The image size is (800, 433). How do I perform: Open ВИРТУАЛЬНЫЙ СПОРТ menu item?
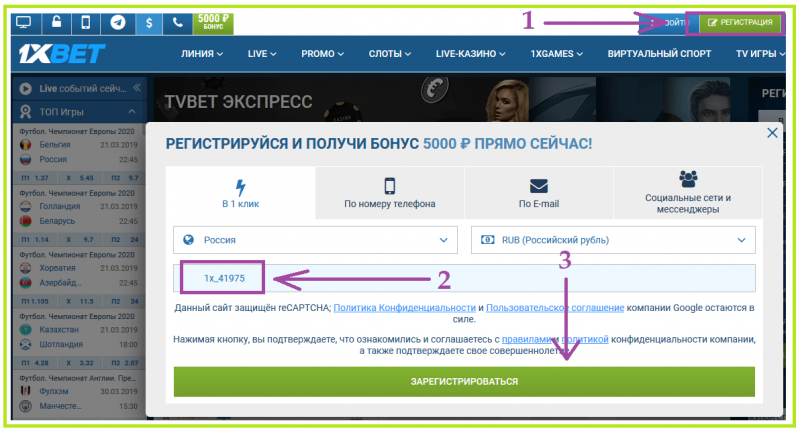pos(659,54)
